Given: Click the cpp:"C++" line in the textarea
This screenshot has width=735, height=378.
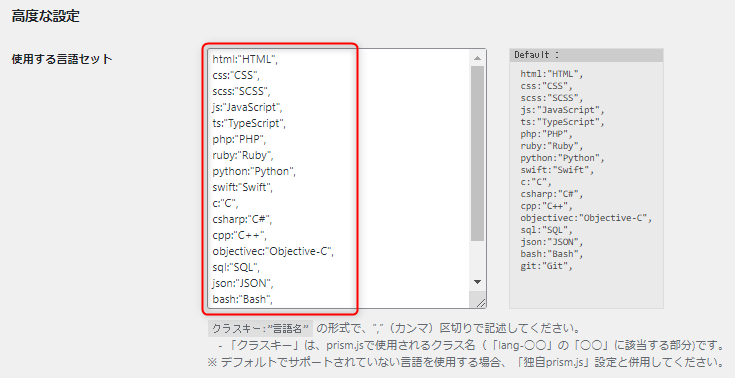Looking at the screenshot, I should coord(240,235).
